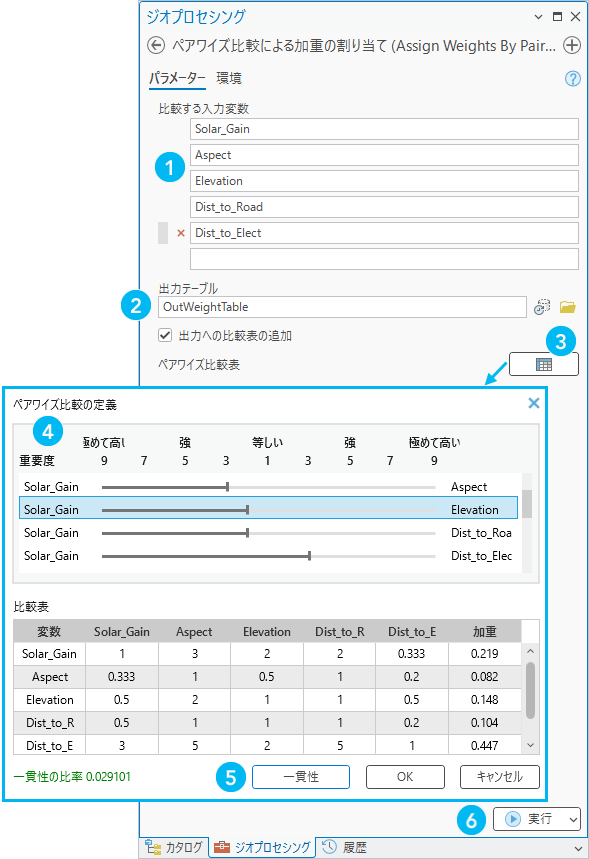Click the OutWeightTable output field
The image size is (589, 859).
[342, 307]
